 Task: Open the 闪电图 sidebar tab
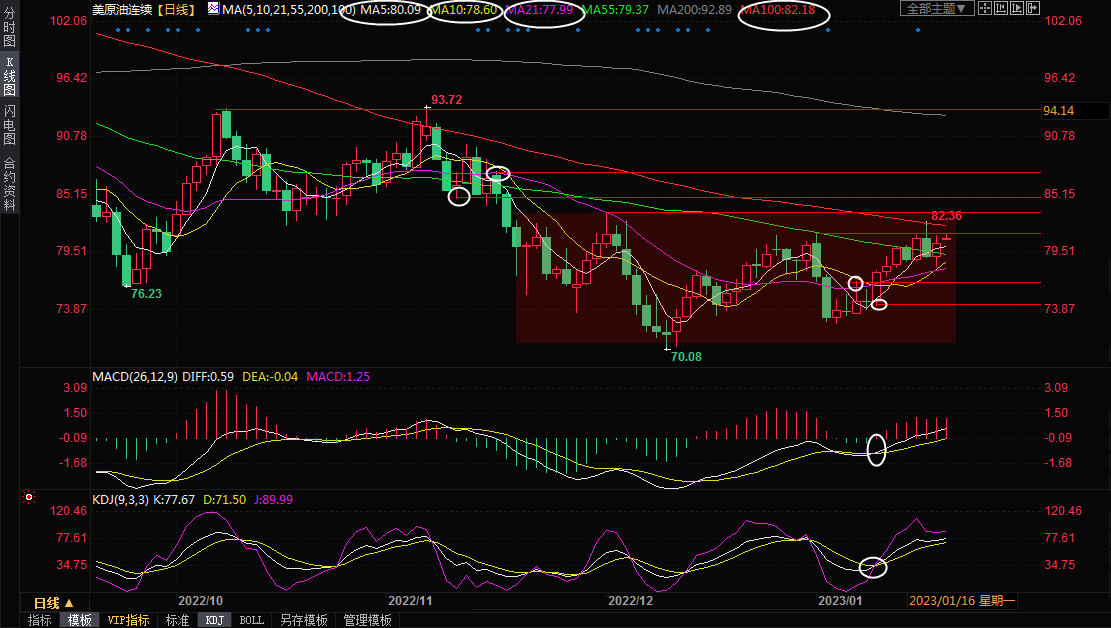(x=10, y=125)
